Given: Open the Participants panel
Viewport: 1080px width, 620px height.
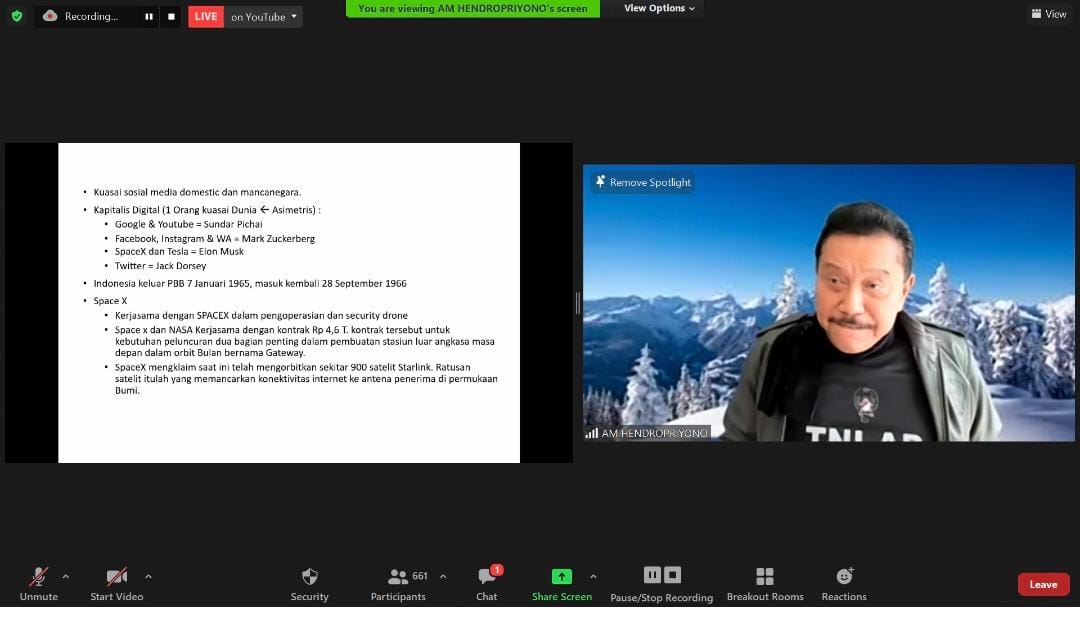Looking at the screenshot, I should click(x=399, y=583).
